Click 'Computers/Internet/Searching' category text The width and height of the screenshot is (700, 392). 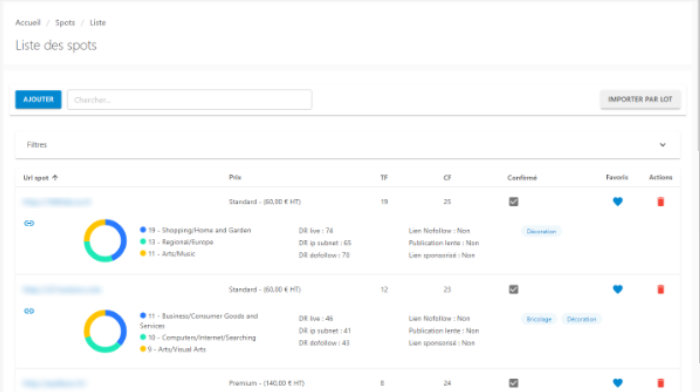(x=208, y=338)
